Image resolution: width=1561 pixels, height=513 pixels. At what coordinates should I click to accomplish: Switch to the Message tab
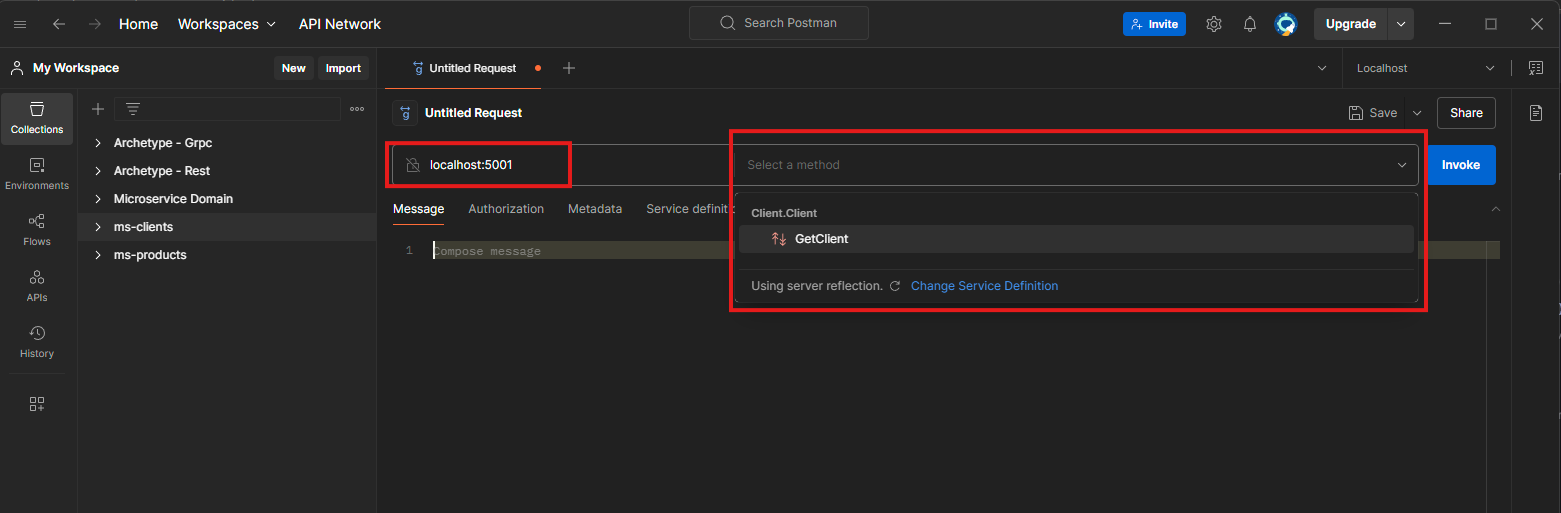[418, 209]
